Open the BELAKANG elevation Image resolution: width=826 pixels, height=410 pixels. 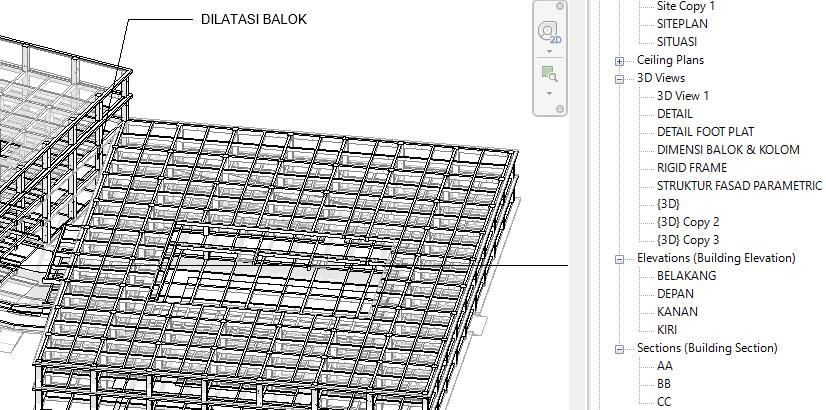coord(686,276)
